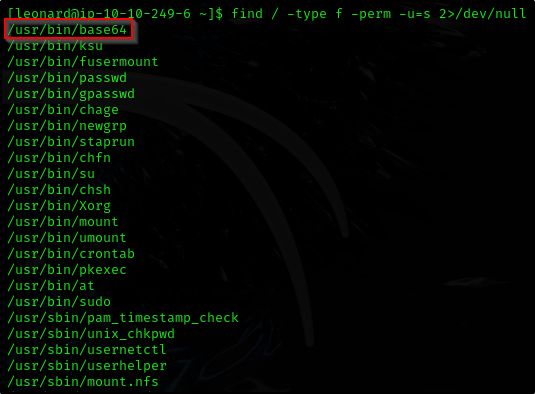Click on /usr/bin/newgrp line
This screenshot has height=394, width=535.
pyautogui.click(x=67, y=126)
